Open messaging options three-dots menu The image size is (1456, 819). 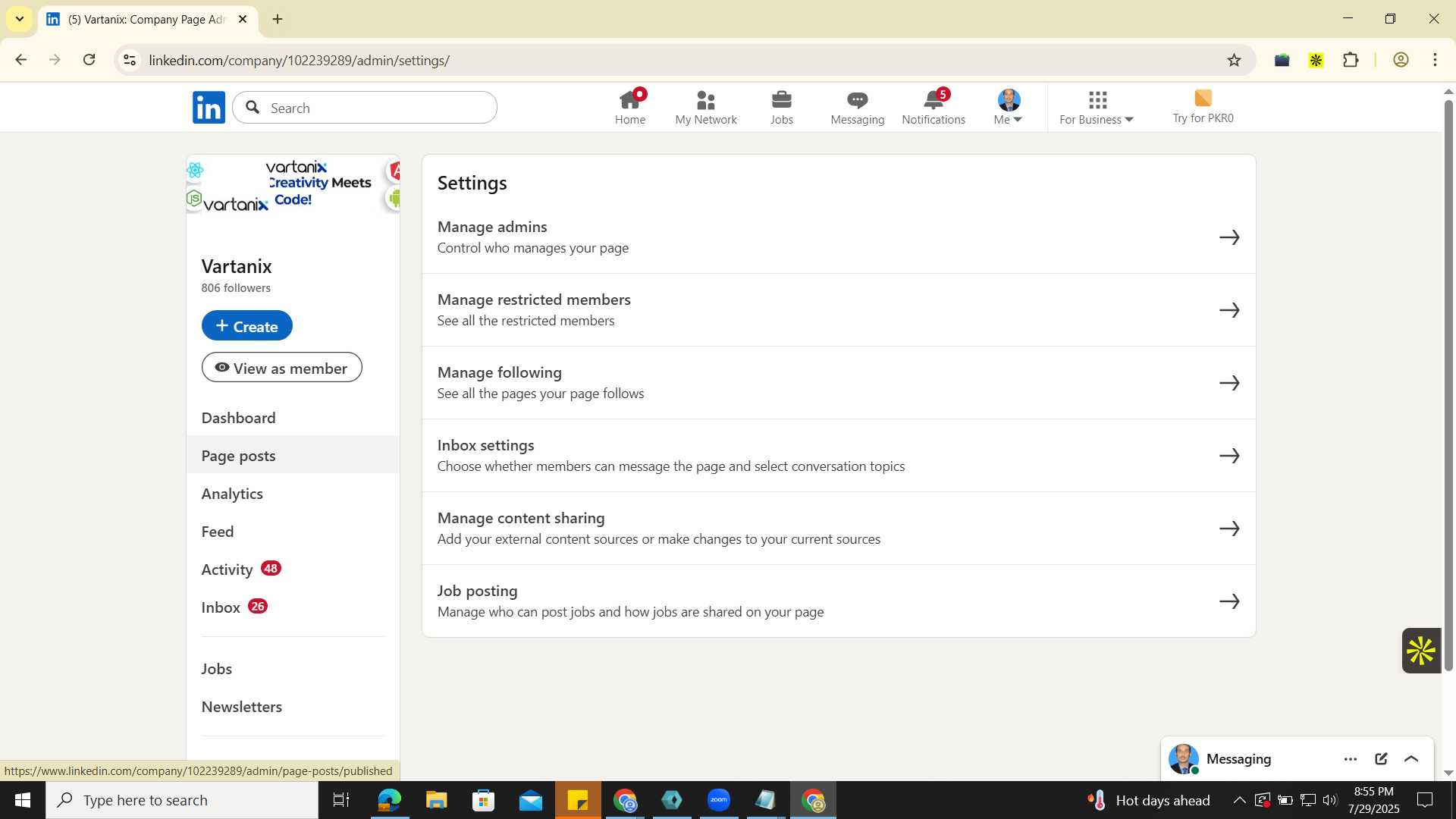(x=1351, y=759)
